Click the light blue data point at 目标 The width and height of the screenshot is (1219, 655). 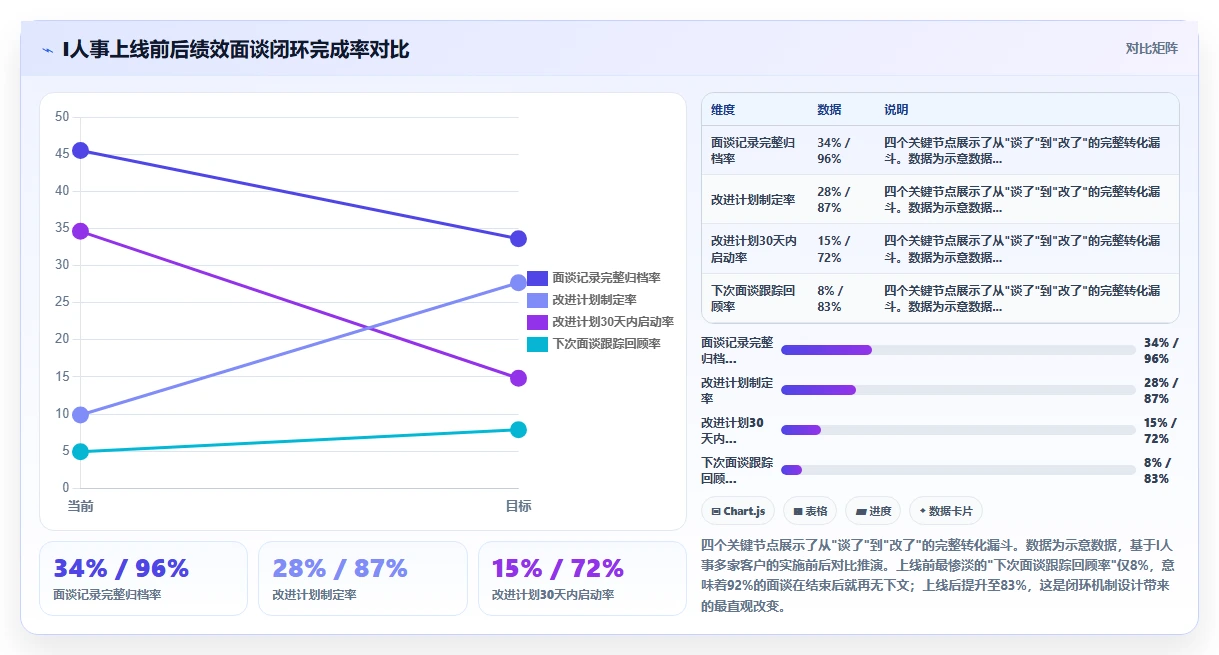coord(518,283)
